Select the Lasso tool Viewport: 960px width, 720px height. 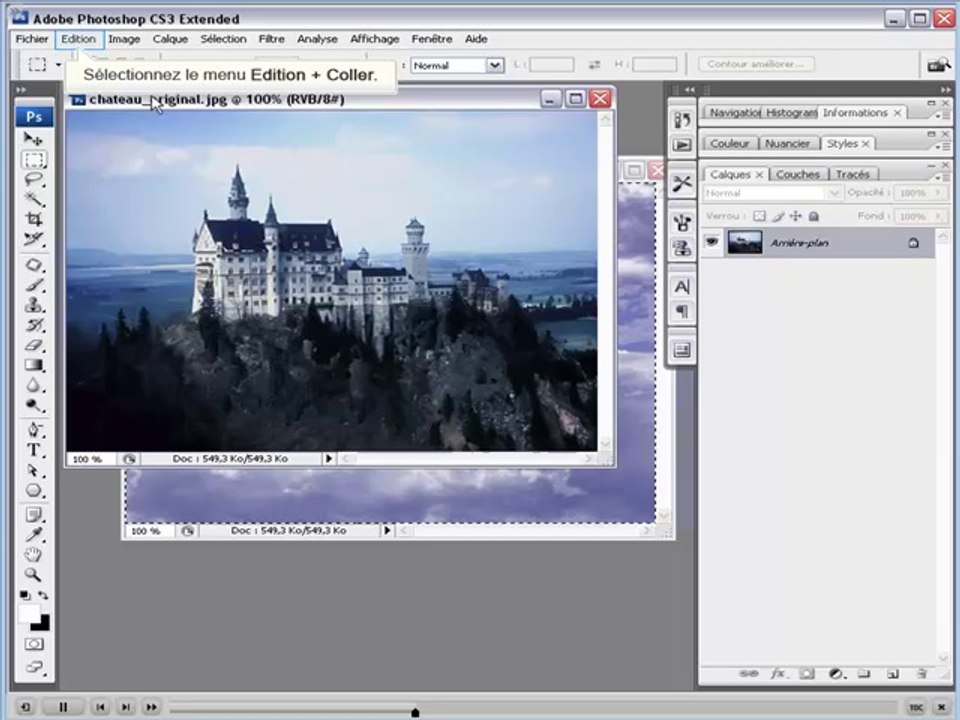tap(34, 179)
